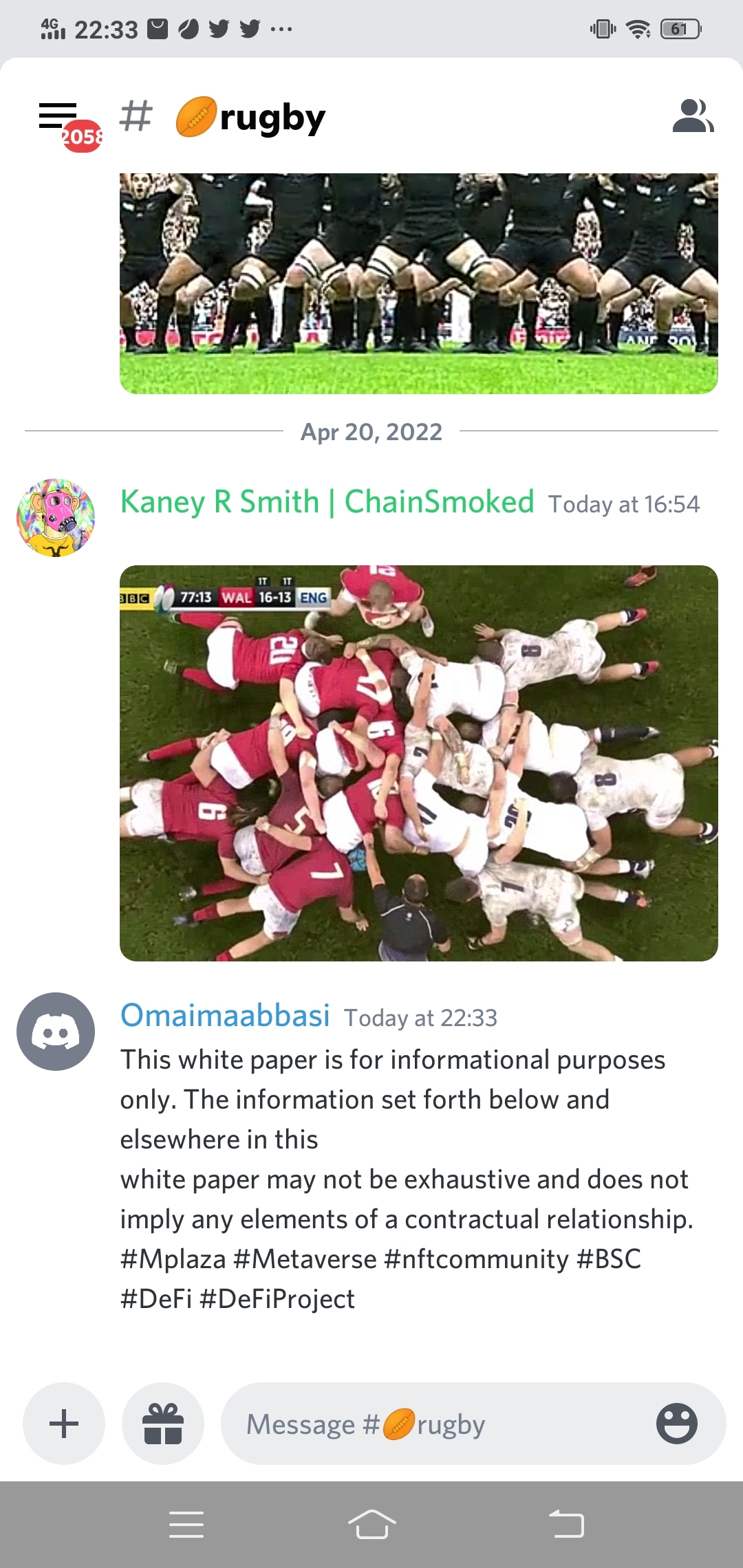The image size is (743, 1568).
Task: Tap the Omaimaabbasi username
Action: [x=225, y=1015]
